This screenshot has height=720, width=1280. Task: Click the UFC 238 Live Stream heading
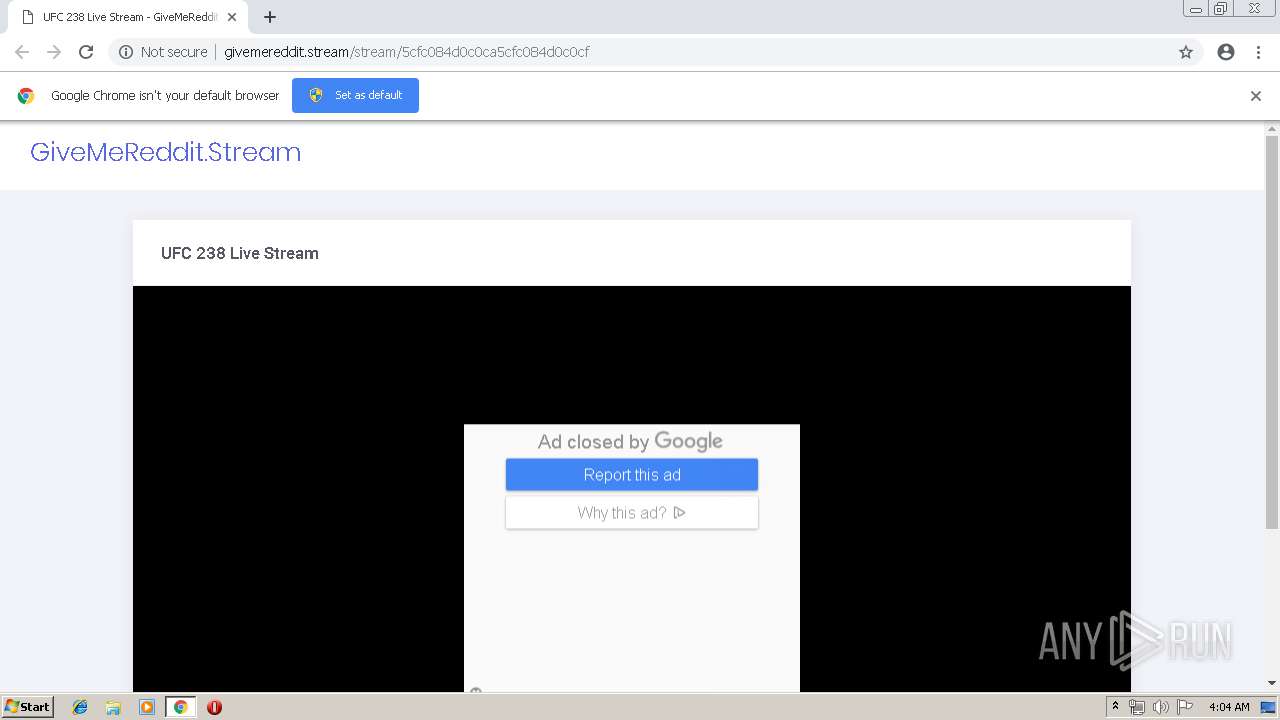coord(240,254)
